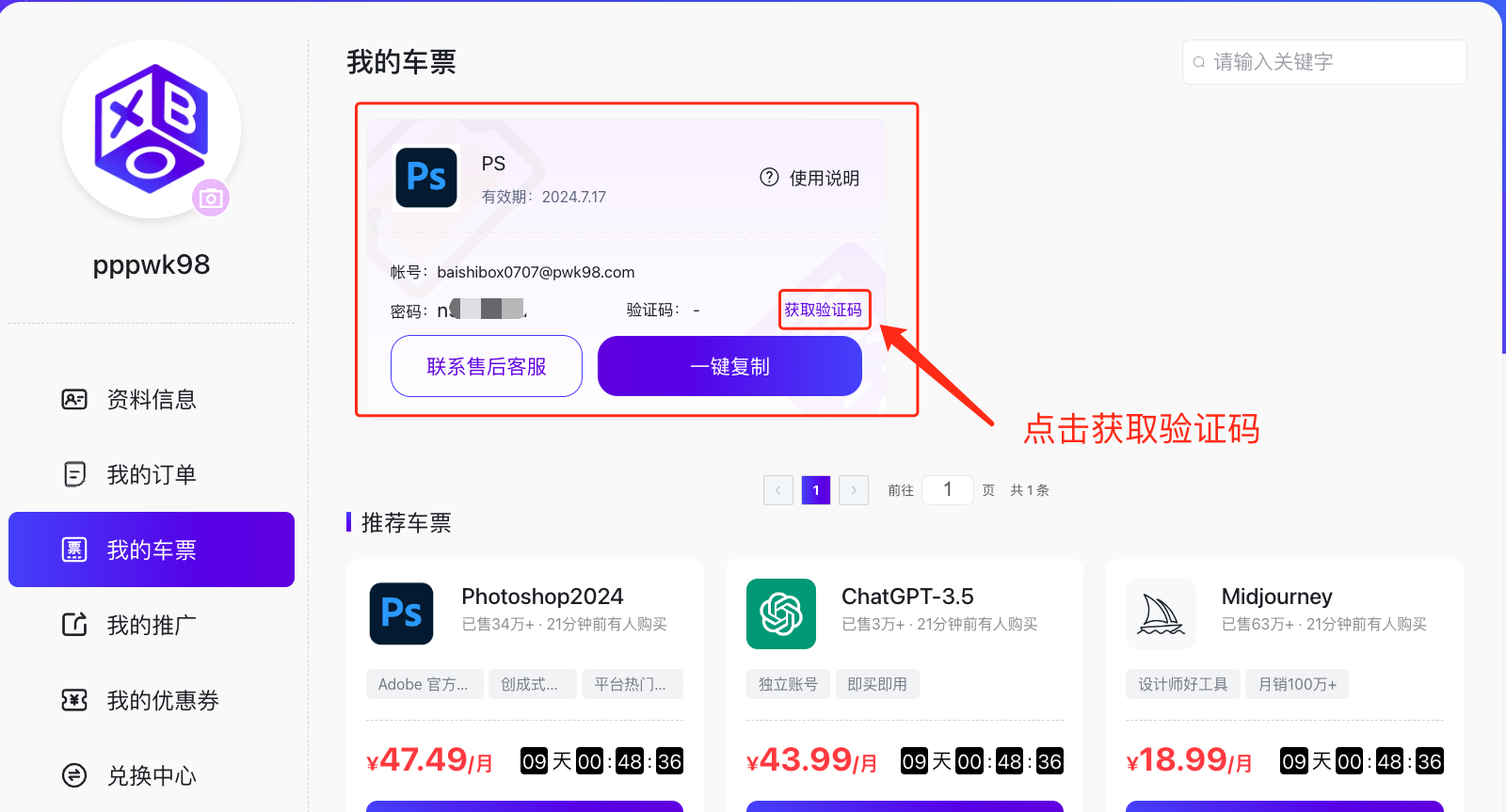1506x812 pixels.
Task: Click the 平台热门... tag
Action: [631, 684]
